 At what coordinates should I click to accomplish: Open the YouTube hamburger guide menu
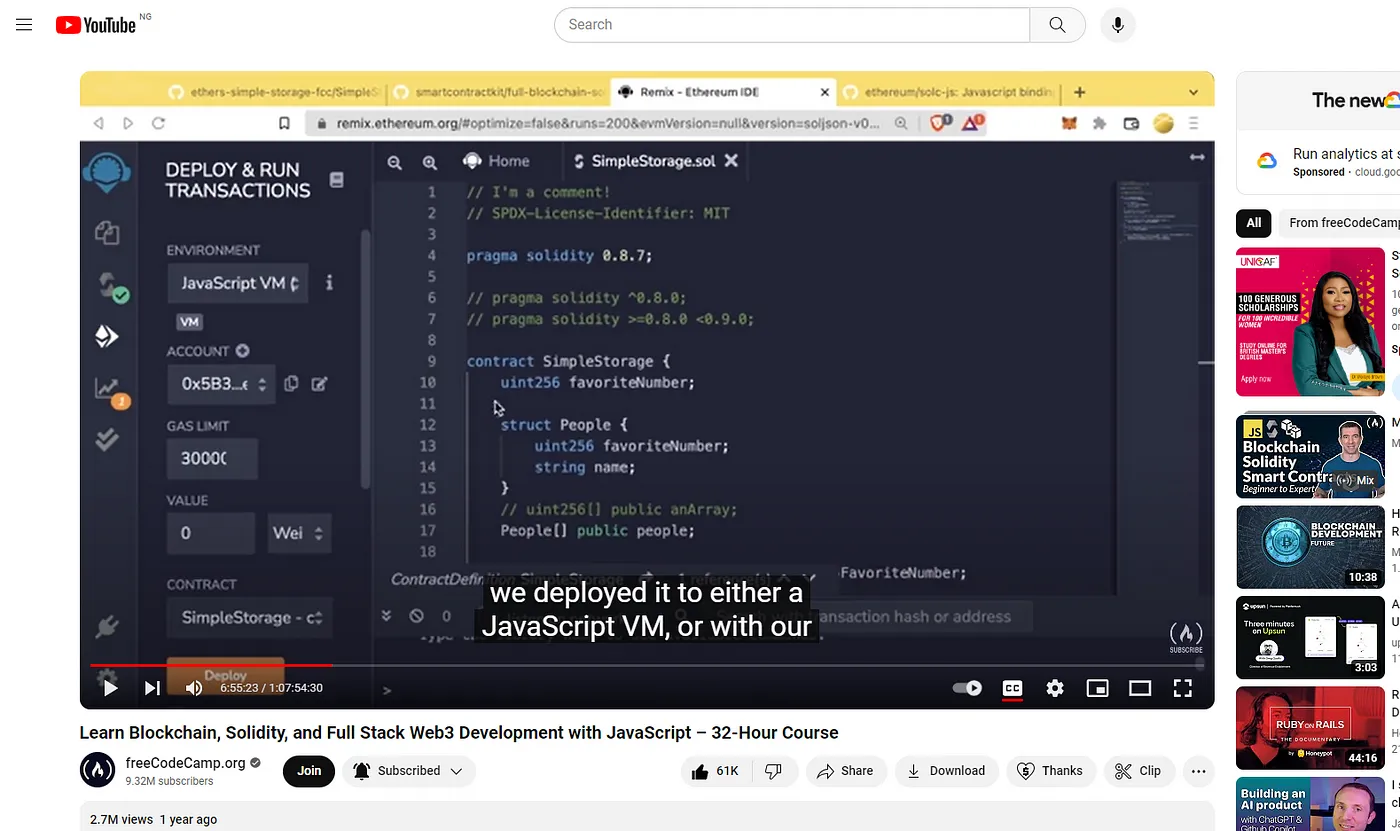click(x=24, y=25)
